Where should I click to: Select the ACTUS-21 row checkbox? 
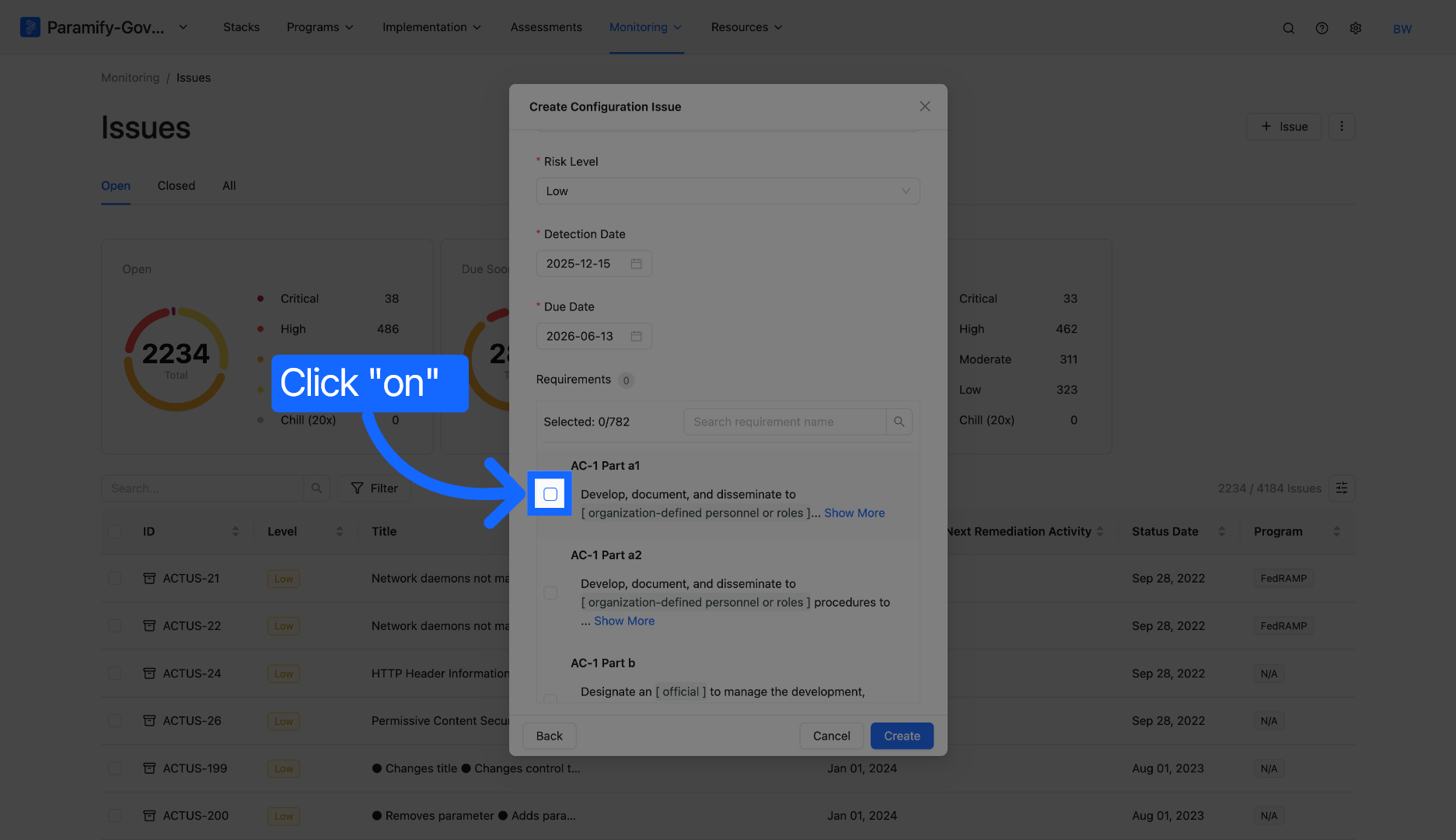115,579
